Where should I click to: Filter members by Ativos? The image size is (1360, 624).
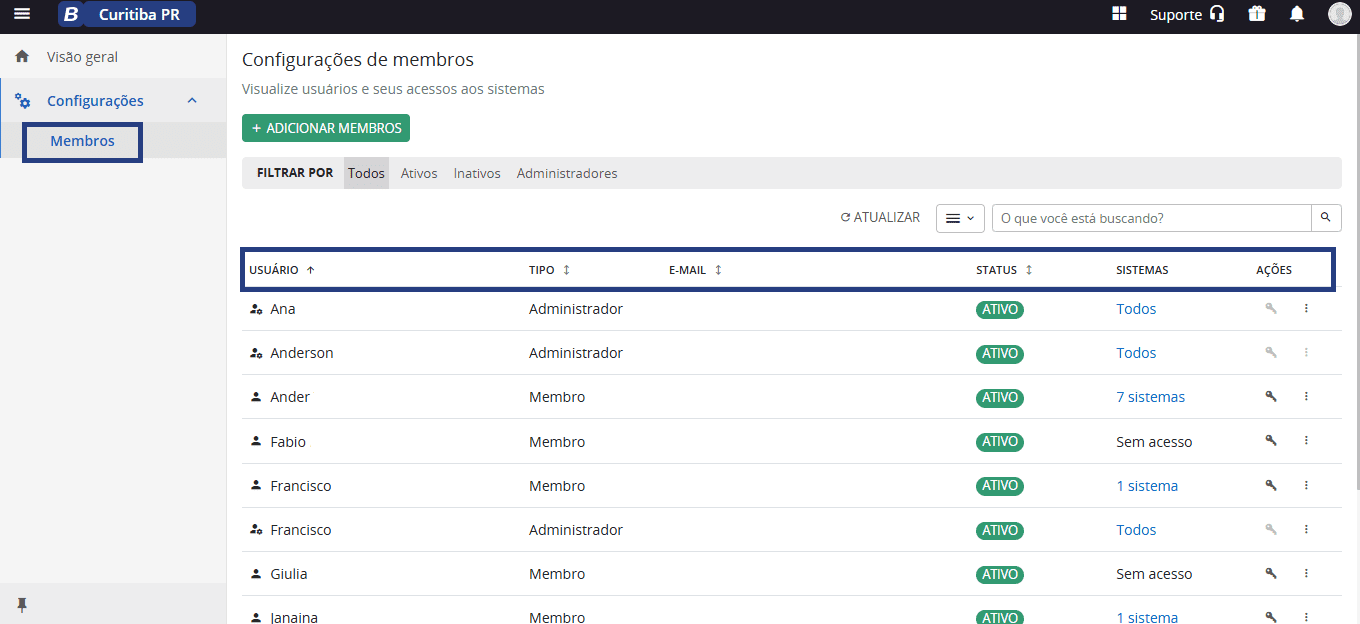tap(419, 173)
